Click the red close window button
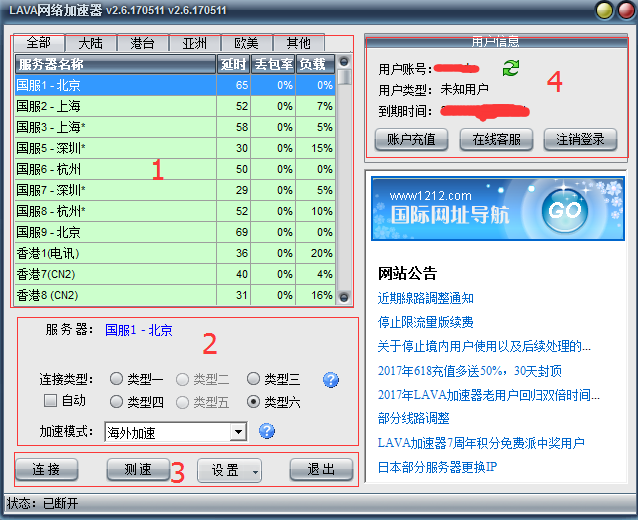The width and height of the screenshot is (638, 520). coord(627,11)
